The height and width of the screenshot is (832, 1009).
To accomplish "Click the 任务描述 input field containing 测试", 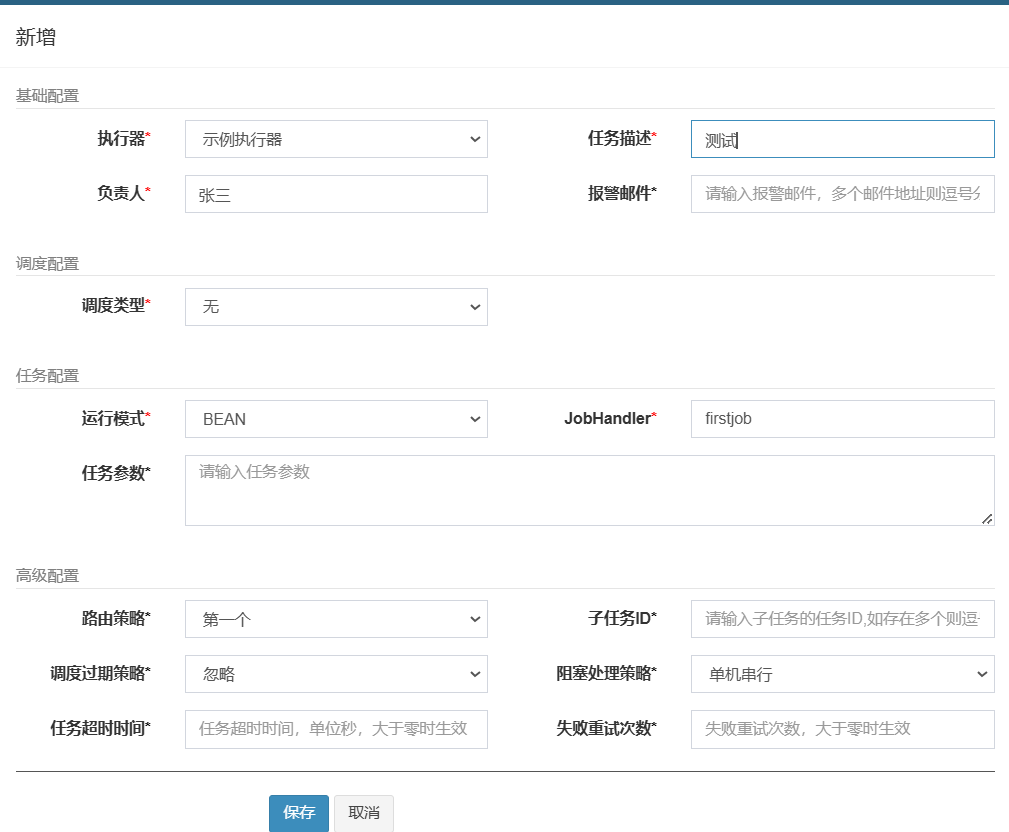I will pos(842,139).
